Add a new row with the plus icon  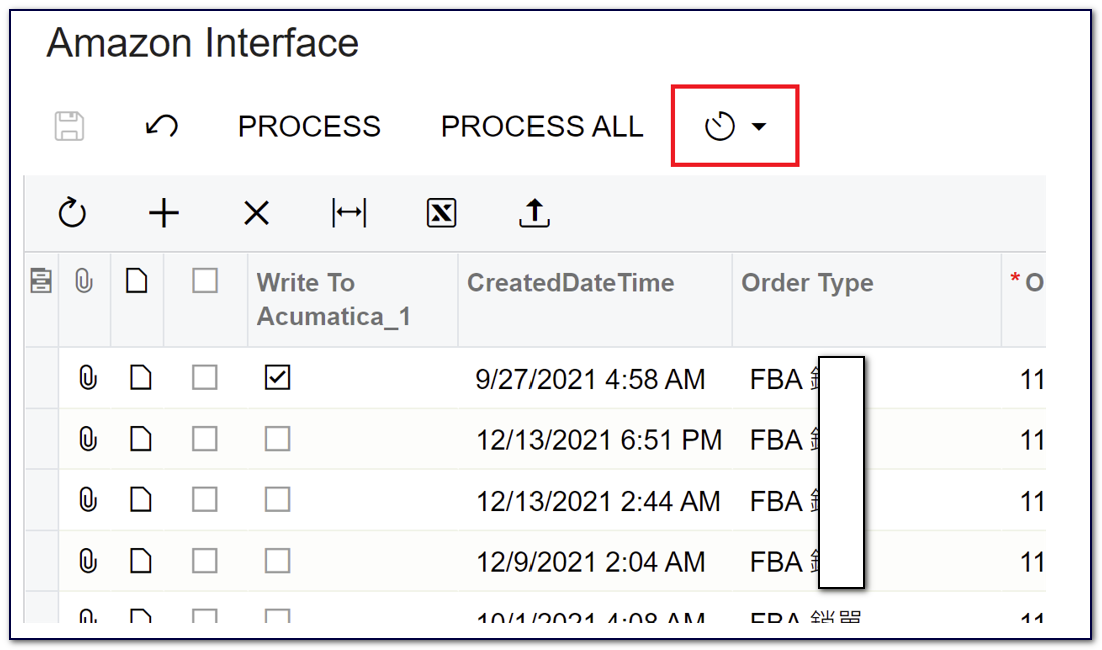[164, 213]
